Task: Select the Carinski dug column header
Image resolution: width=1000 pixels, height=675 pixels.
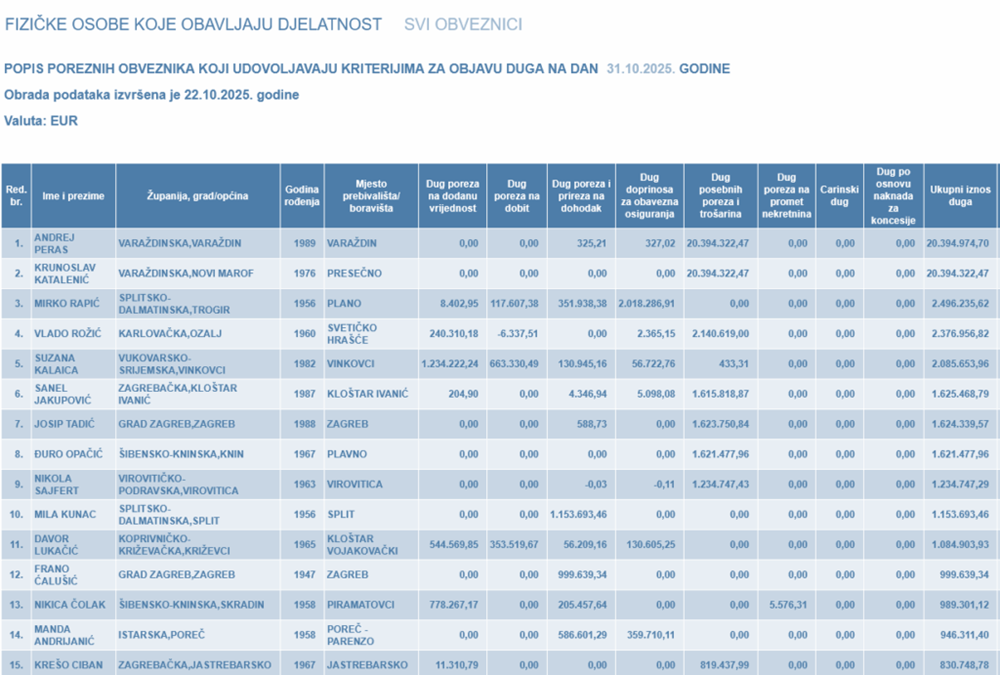Action: coord(838,195)
